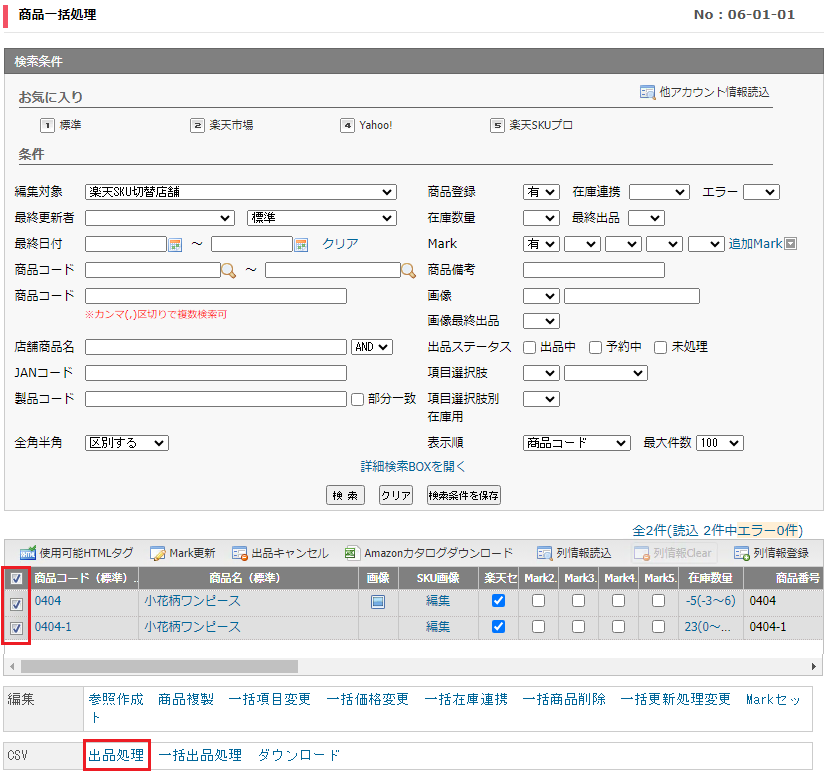Open the 全角半角 dropdown
Screen dimensions: 829x773
(x=127, y=443)
